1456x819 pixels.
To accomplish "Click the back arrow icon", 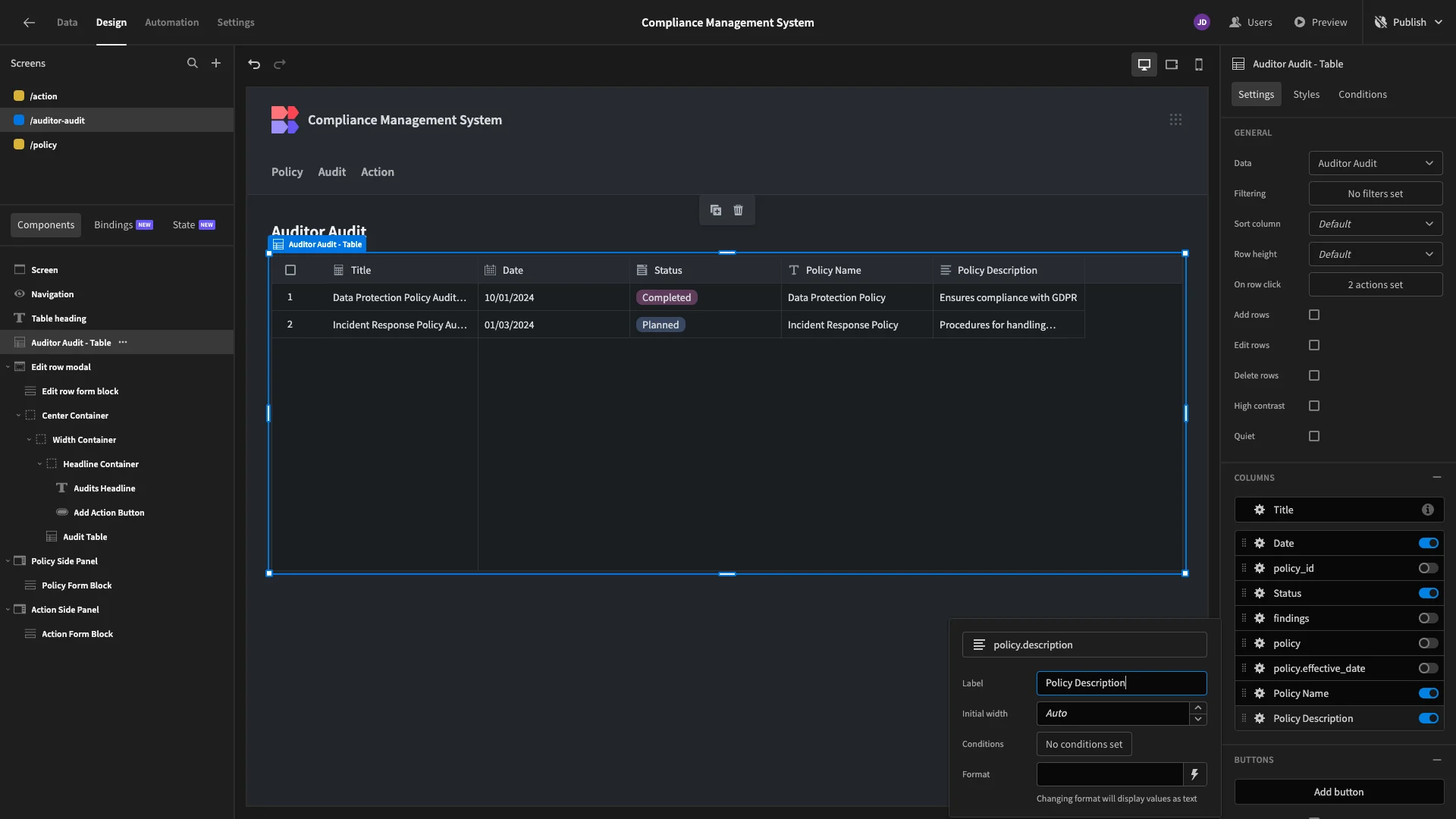I will pyautogui.click(x=29, y=23).
